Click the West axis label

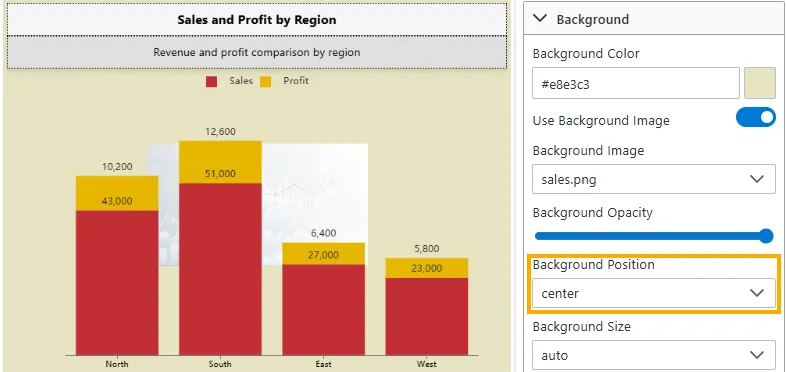pyautogui.click(x=427, y=364)
